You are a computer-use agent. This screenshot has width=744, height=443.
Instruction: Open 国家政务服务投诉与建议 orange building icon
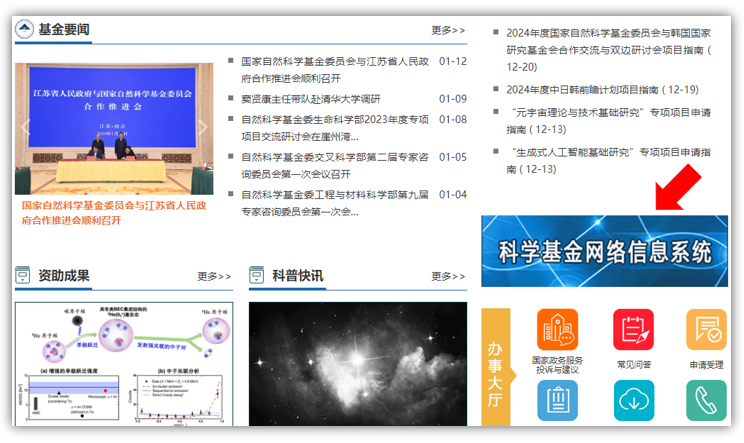557,329
